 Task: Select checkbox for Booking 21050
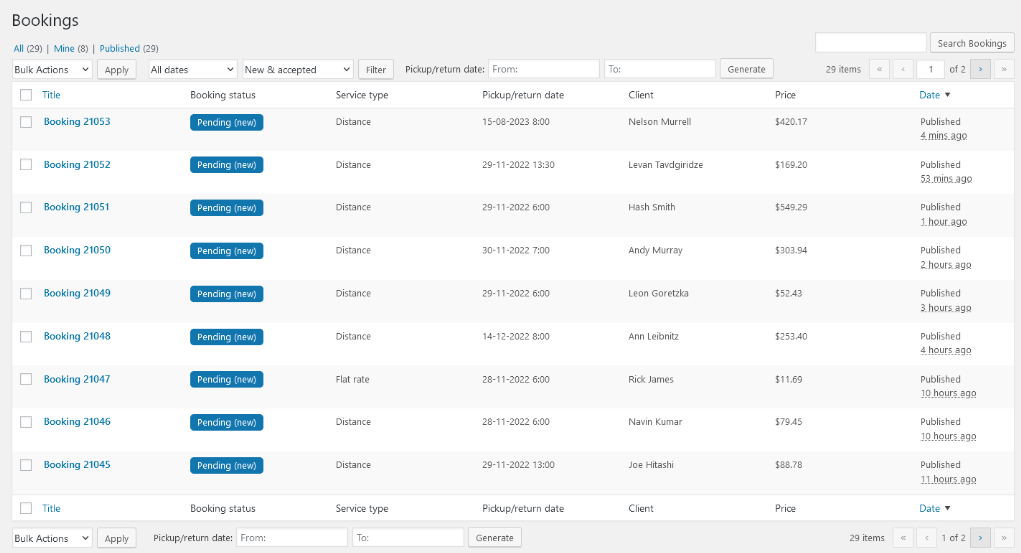click(x=26, y=250)
